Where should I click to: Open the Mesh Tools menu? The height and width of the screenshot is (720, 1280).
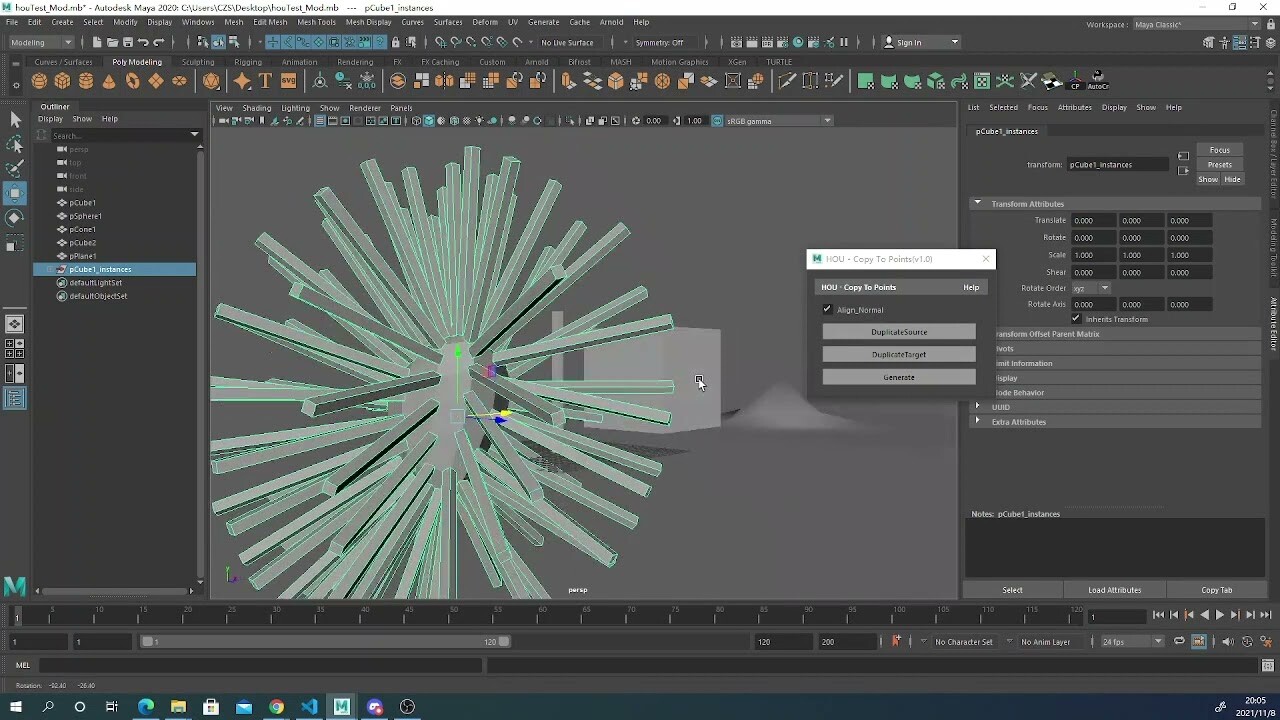coord(317,21)
